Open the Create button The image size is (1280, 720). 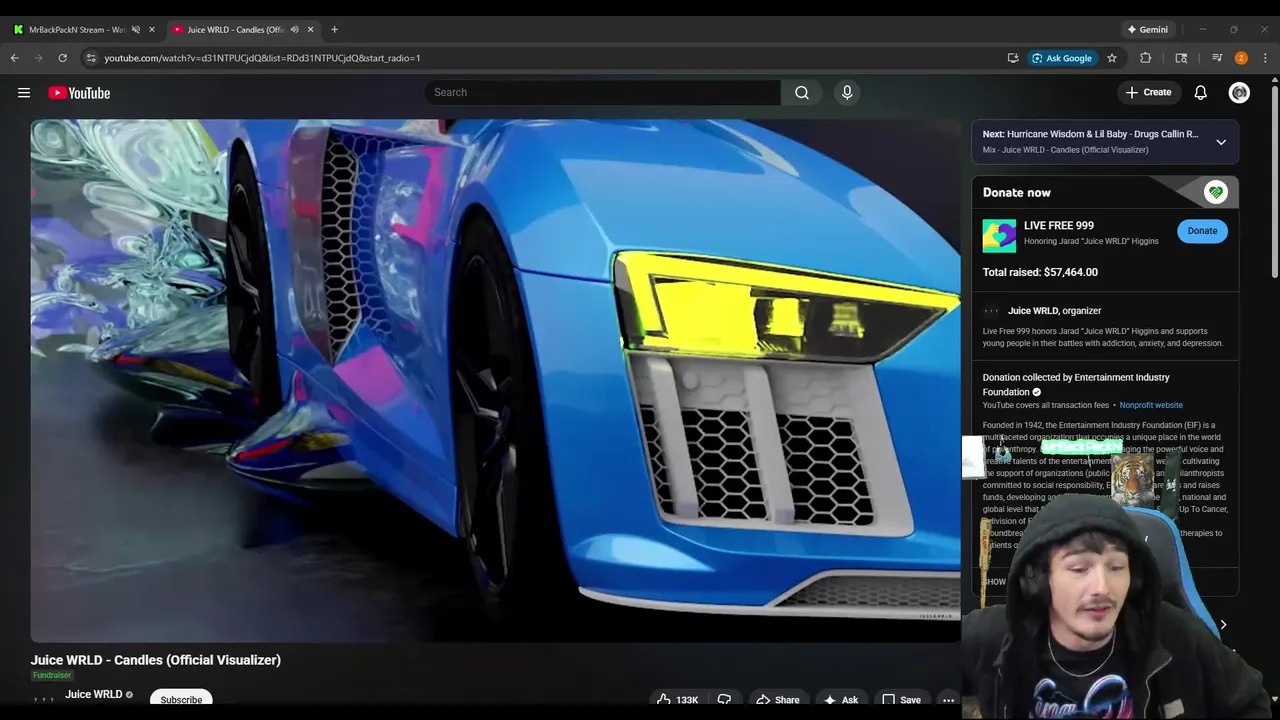pos(1148,93)
